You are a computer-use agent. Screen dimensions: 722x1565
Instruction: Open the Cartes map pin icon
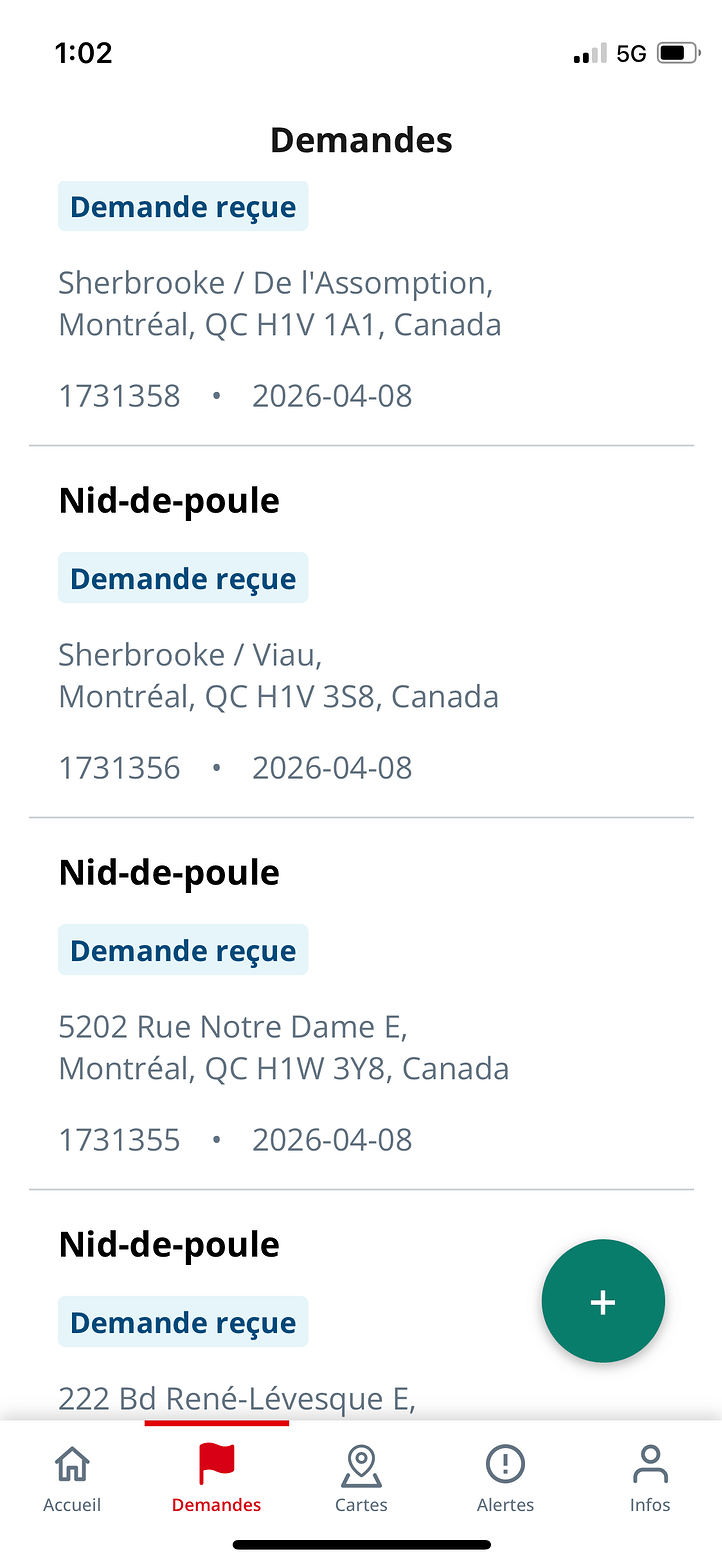click(361, 1465)
